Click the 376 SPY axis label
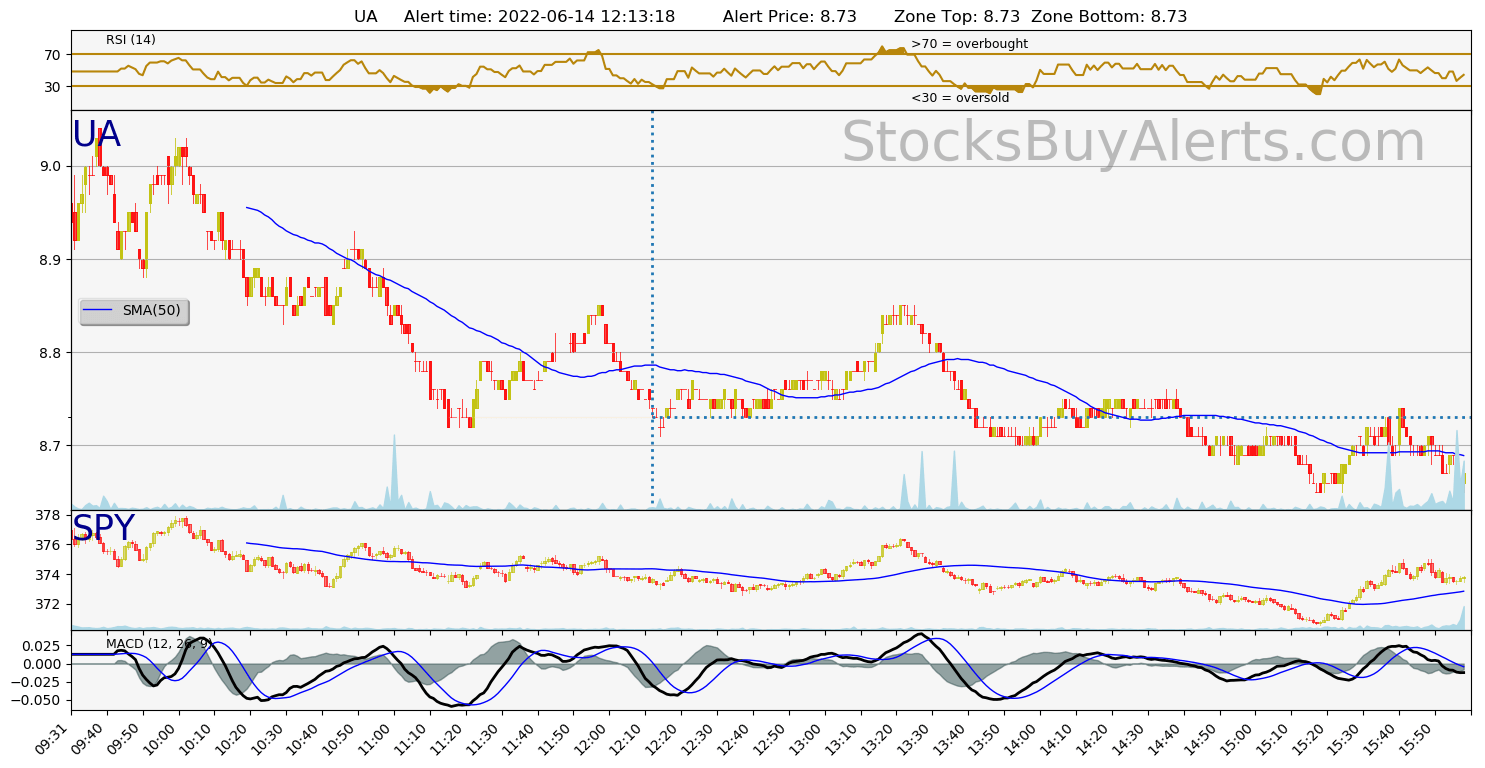 point(48,545)
